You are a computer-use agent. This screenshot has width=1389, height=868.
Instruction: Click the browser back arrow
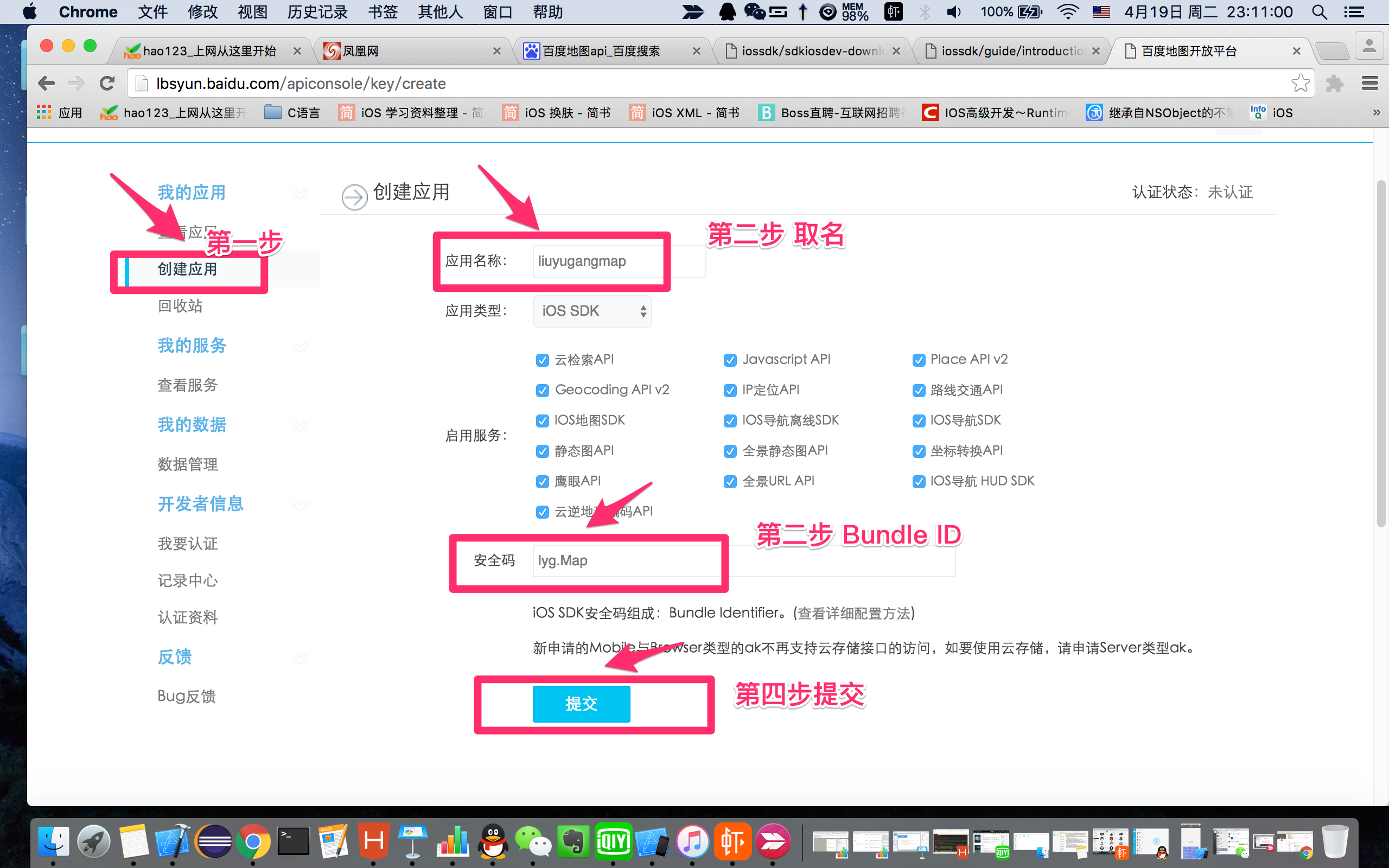[47, 84]
